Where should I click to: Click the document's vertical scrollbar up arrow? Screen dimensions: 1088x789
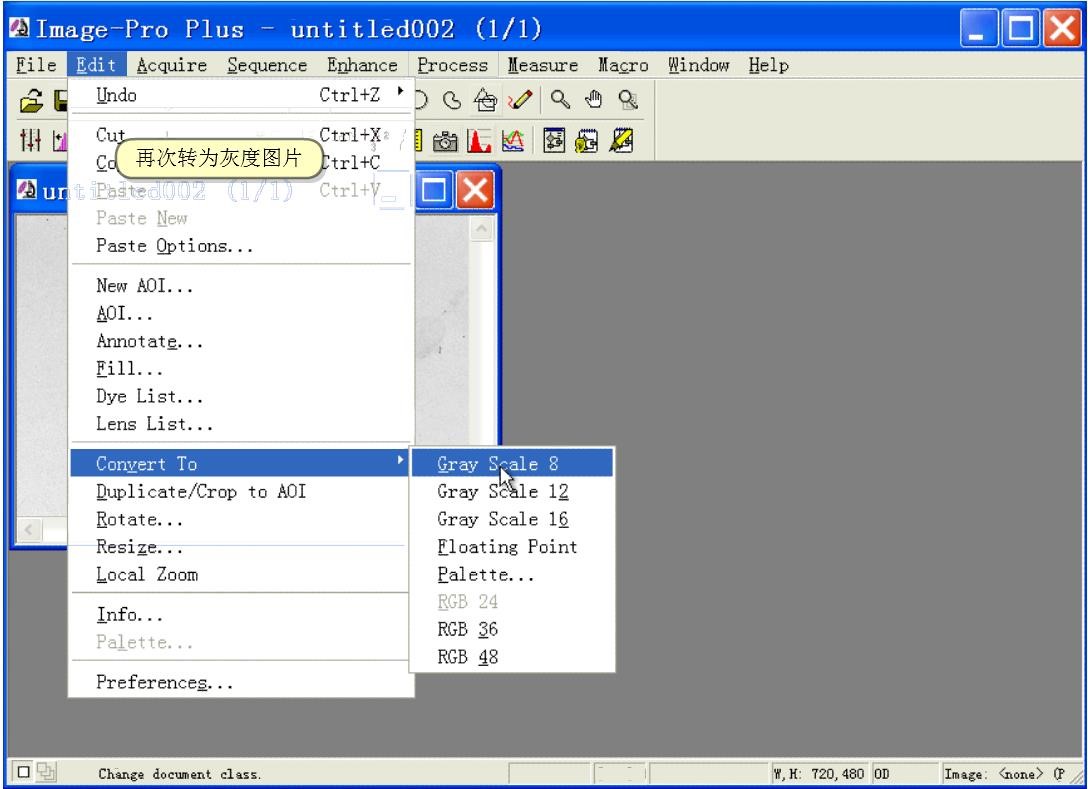[481, 228]
